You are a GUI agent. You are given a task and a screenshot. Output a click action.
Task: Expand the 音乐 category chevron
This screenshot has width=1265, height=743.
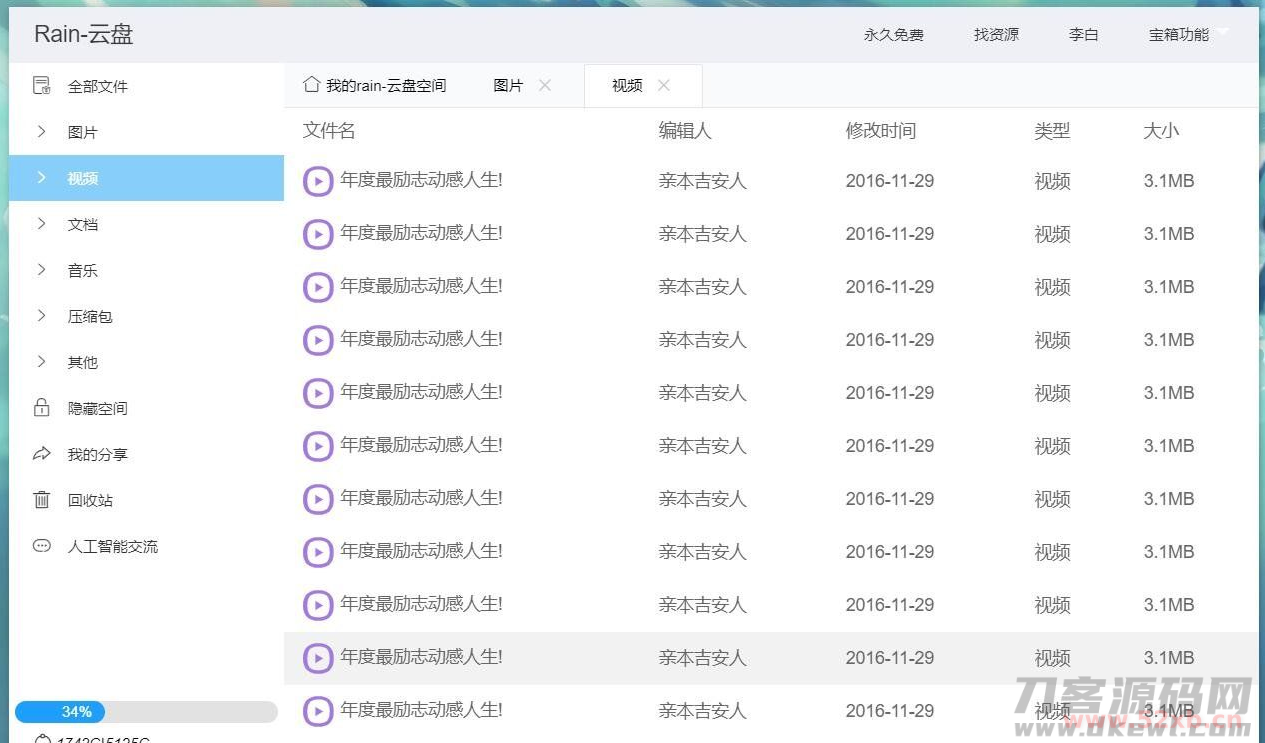coord(41,270)
